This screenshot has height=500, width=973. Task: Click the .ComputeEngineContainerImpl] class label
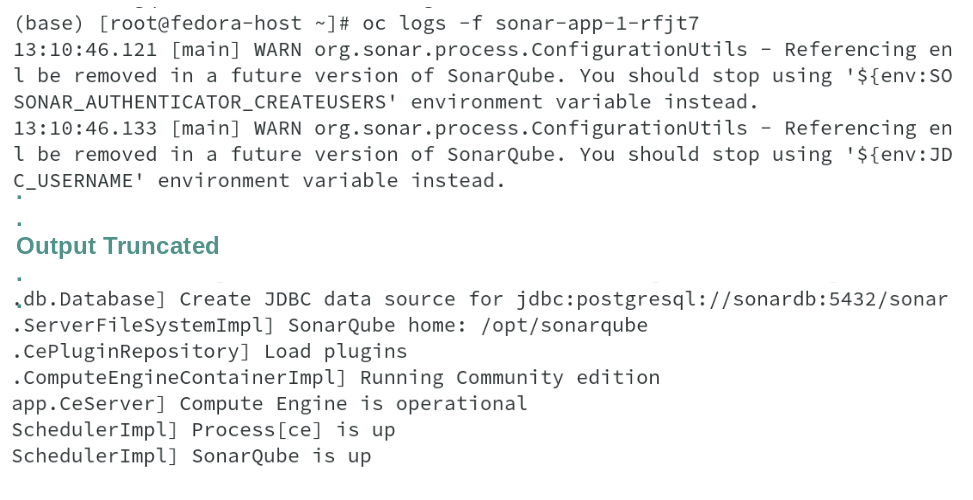(180, 378)
